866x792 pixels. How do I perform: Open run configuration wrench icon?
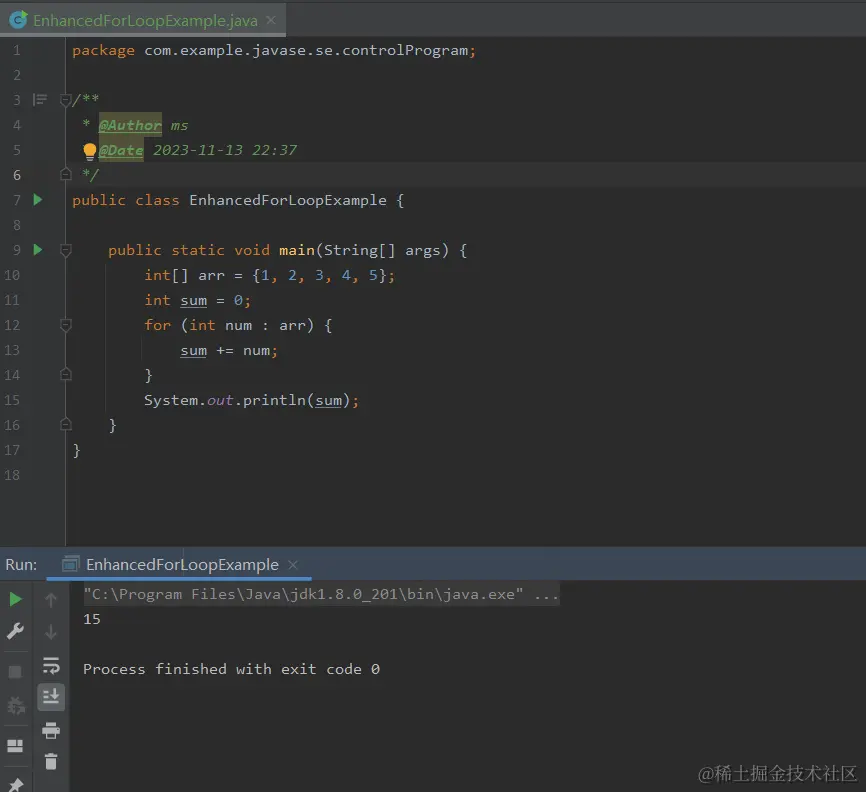[x=15, y=631]
